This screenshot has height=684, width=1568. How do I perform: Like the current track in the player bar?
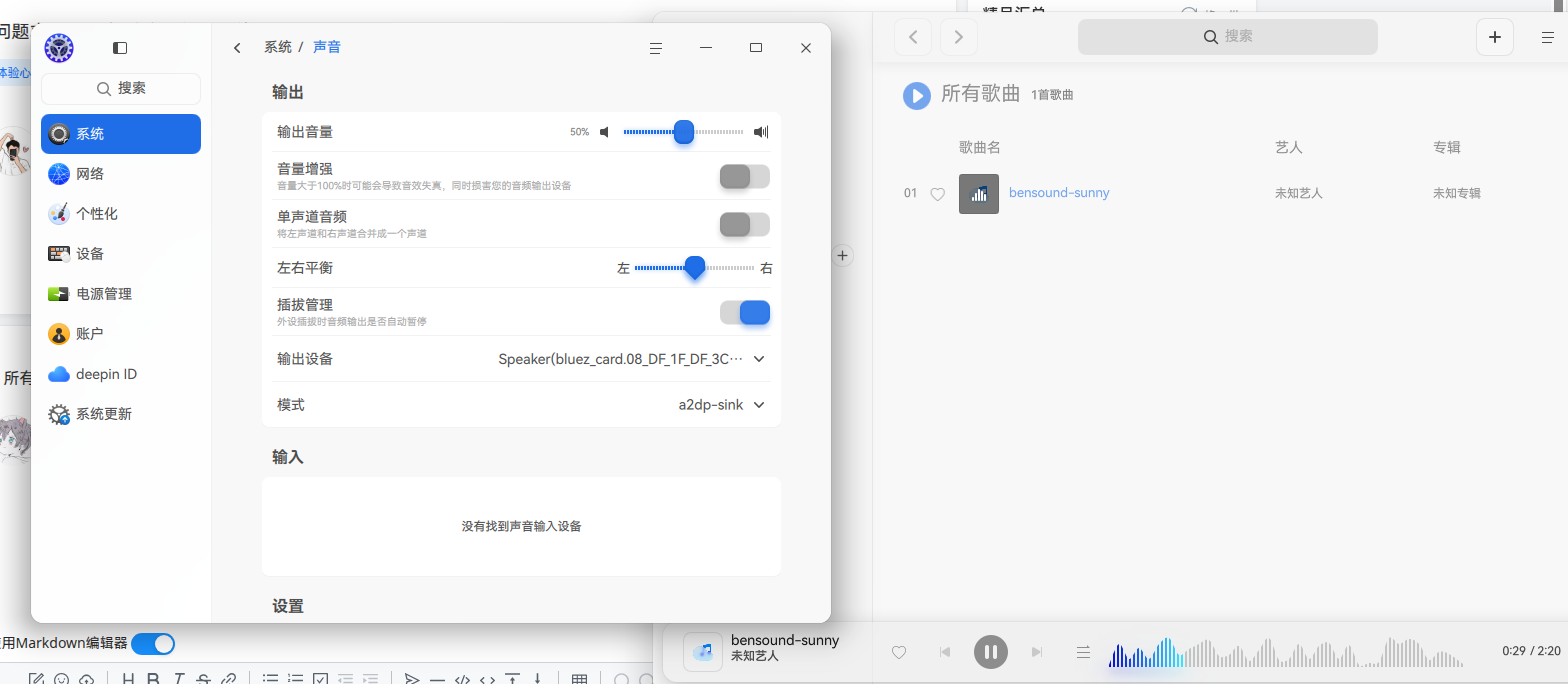pyautogui.click(x=899, y=652)
